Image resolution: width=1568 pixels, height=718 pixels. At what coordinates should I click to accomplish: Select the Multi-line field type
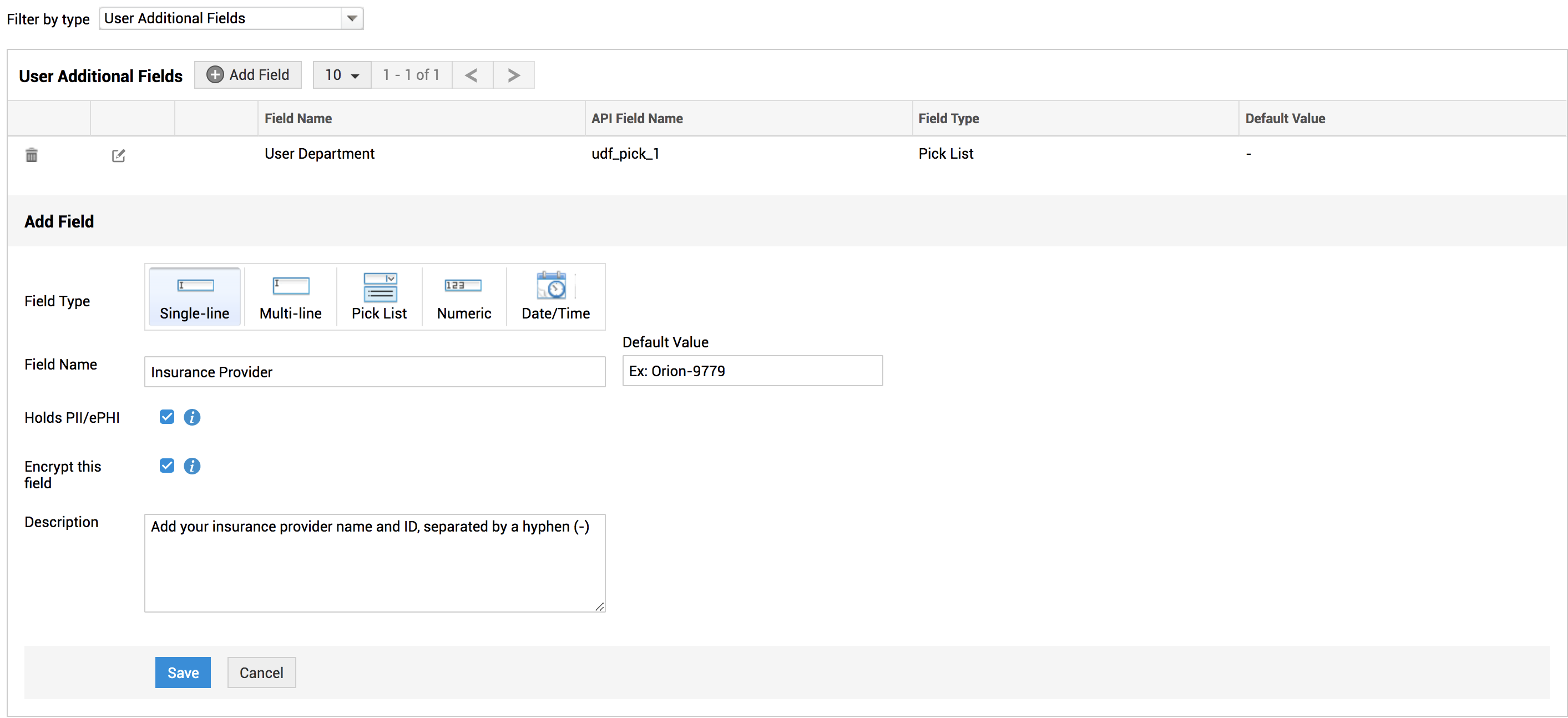tap(290, 297)
